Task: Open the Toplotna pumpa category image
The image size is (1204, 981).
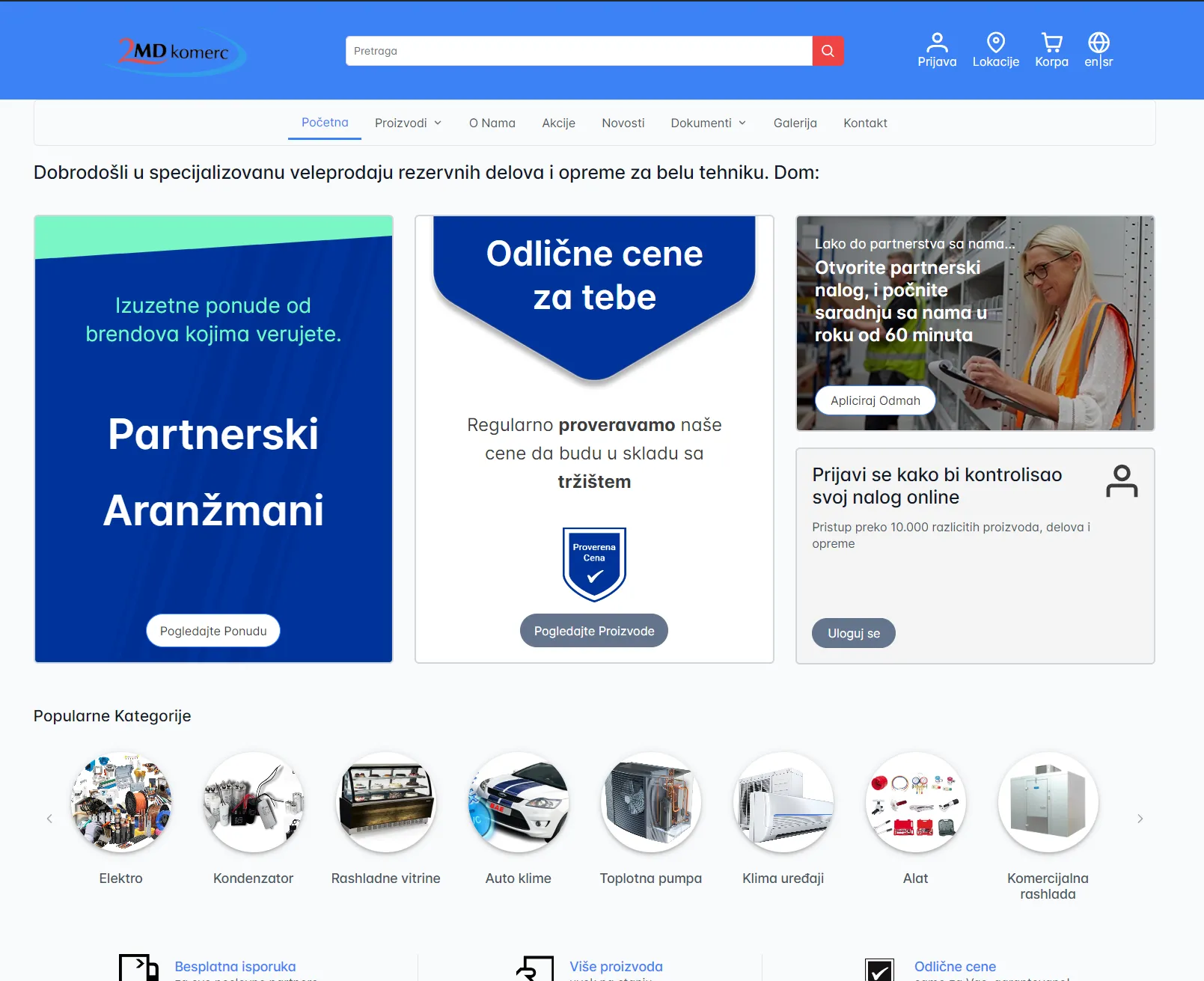Action: 651,802
